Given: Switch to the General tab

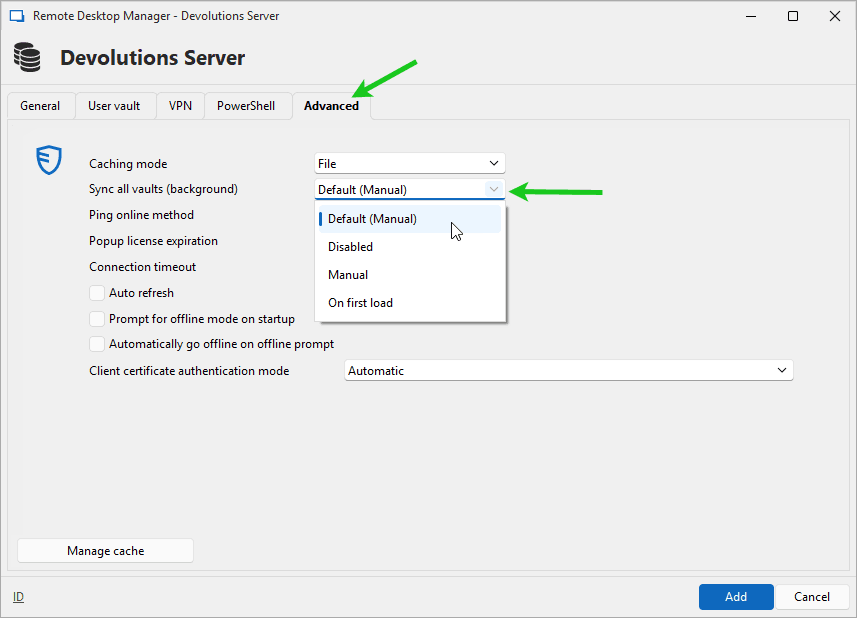Looking at the screenshot, I should coord(40,105).
